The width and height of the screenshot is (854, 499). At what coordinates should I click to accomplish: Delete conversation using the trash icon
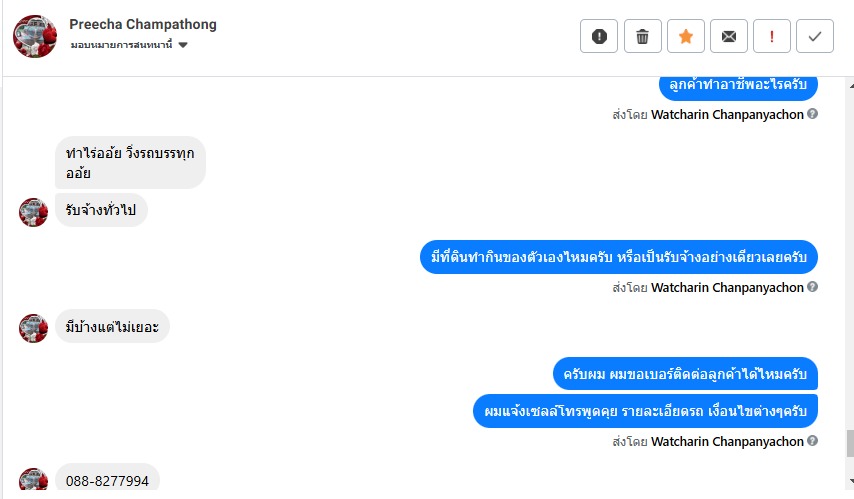point(642,37)
